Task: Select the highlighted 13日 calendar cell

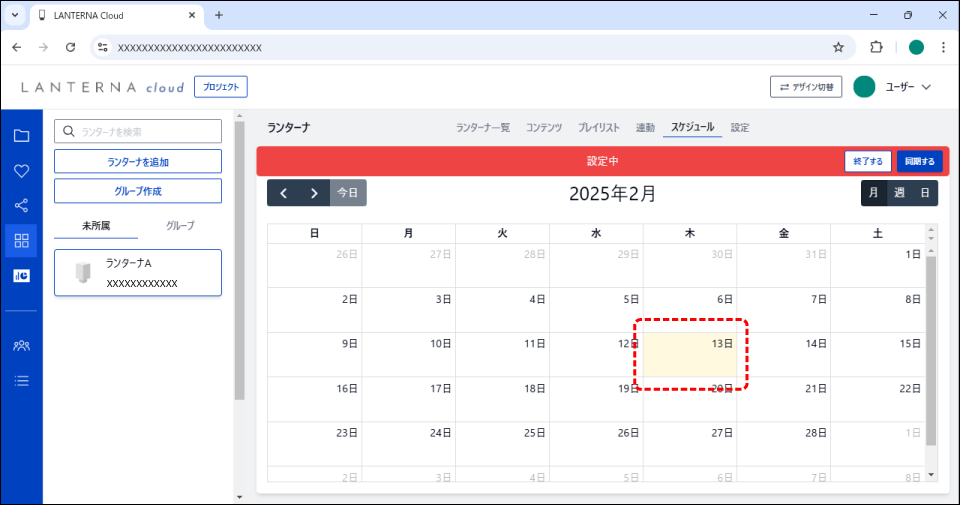Action: coord(690,355)
